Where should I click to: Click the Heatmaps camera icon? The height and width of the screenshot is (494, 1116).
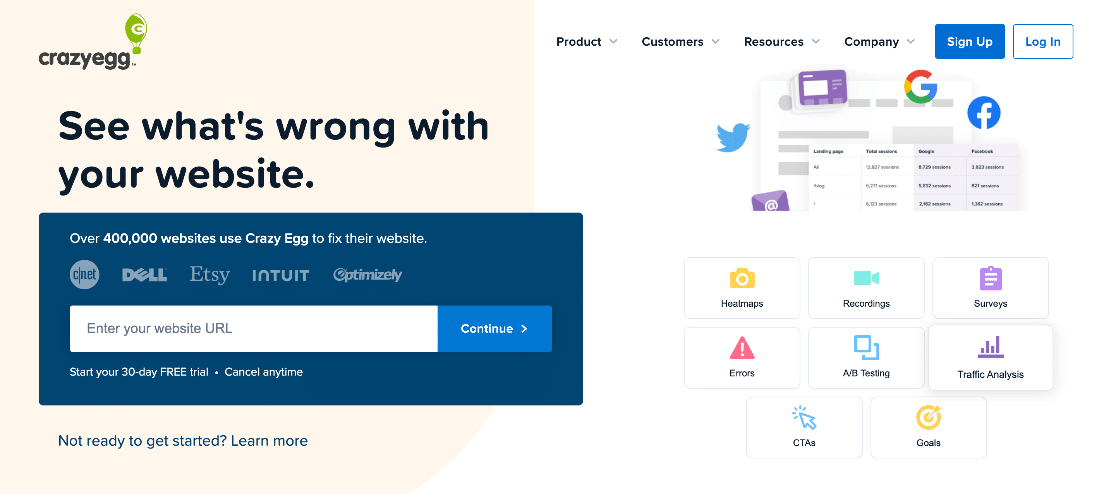click(741, 278)
